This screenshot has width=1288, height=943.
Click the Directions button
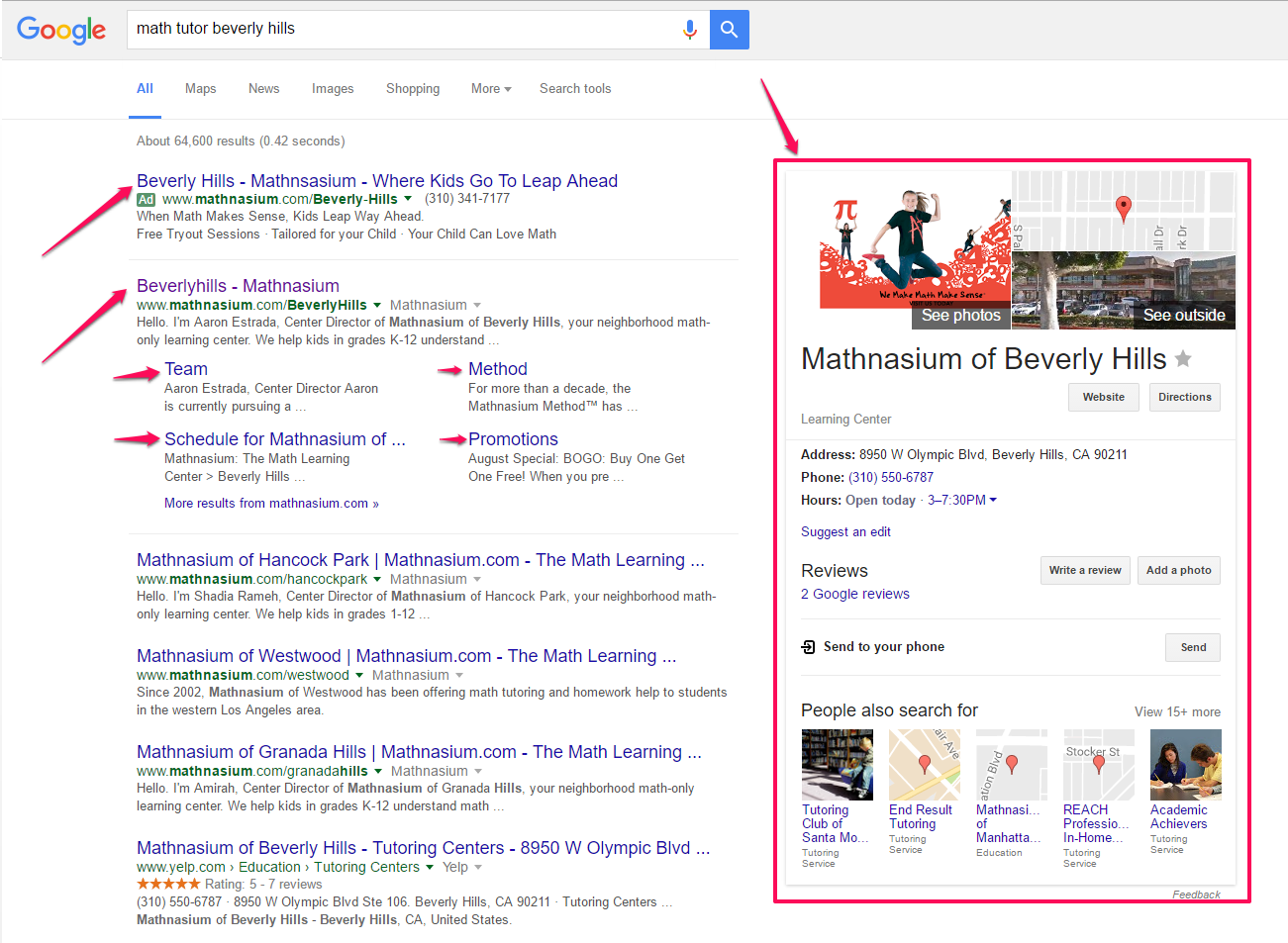tap(1185, 397)
